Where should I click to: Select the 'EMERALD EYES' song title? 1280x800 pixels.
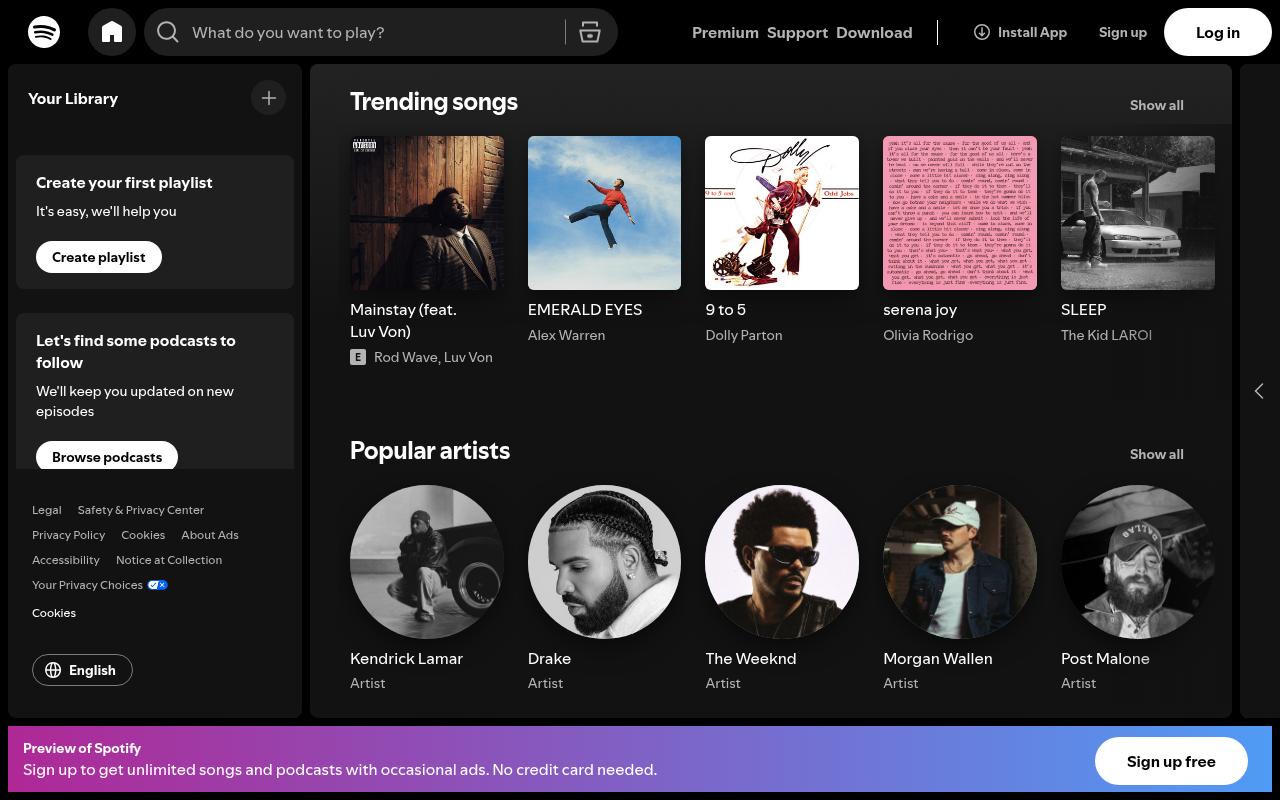585,310
